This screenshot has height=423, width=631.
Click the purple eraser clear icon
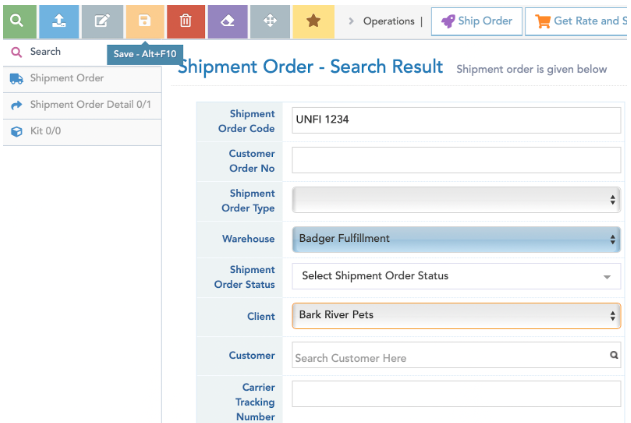pos(228,21)
